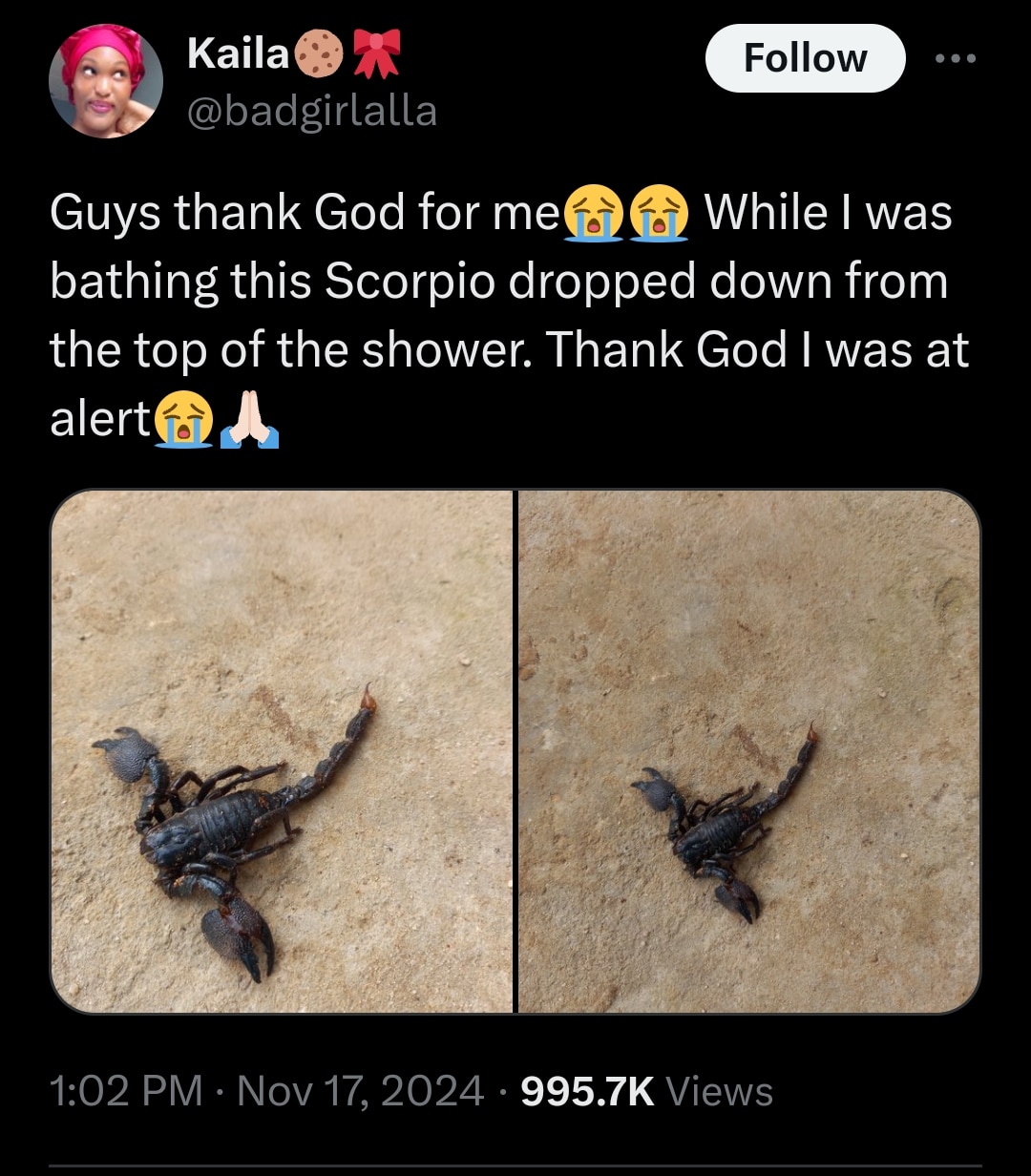Open the @badgirlalla handle link
The image size is (1031, 1176).
click(311, 112)
